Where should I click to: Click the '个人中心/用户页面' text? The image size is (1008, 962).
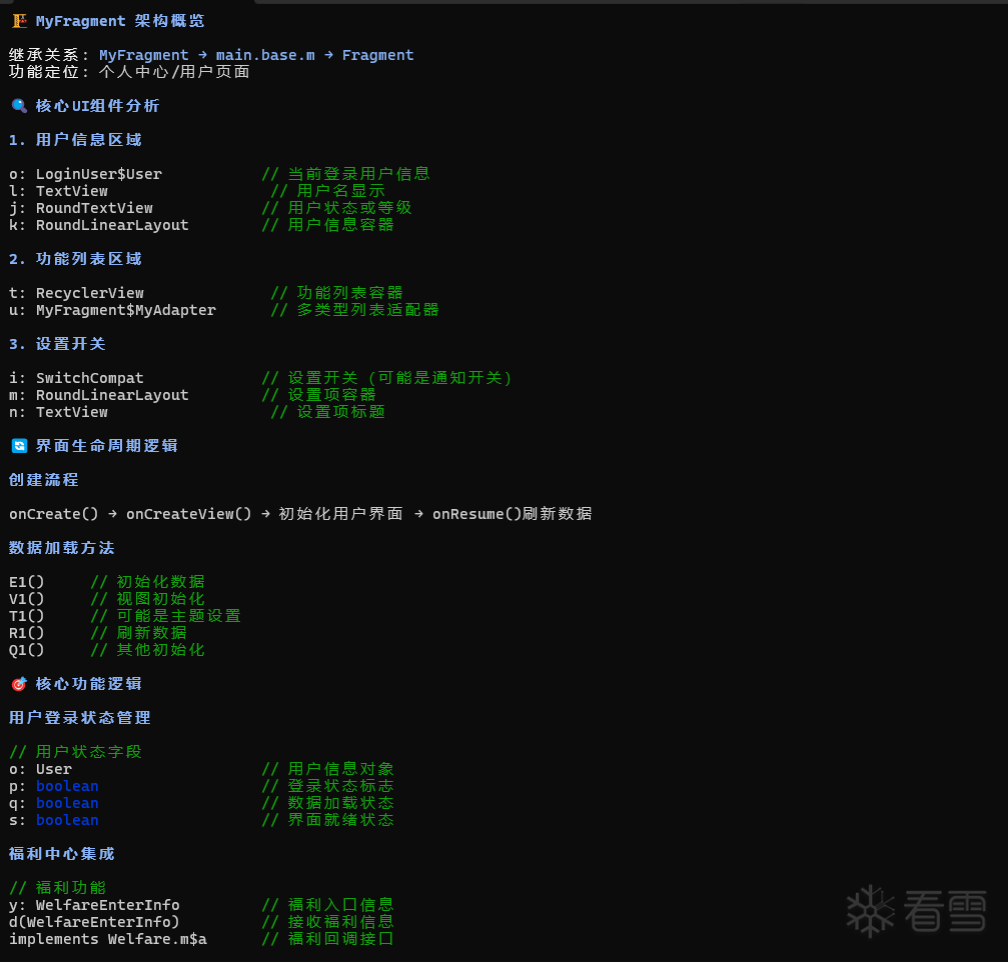click(174, 72)
